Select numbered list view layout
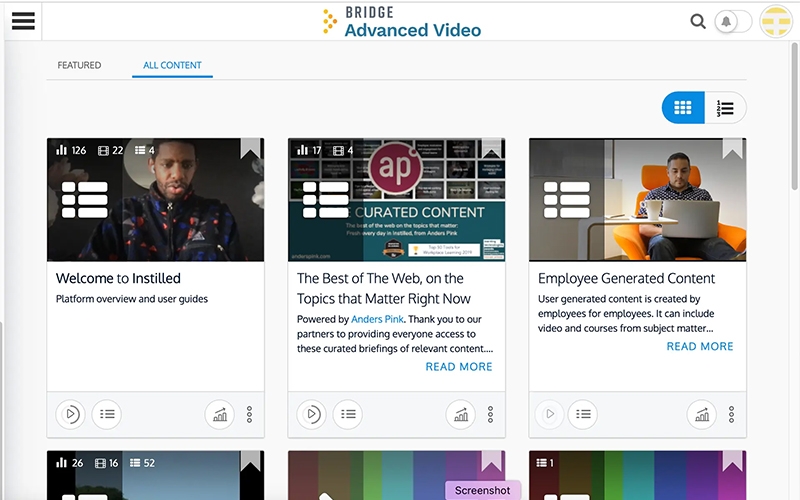Screen dimensions: 800x500 point(726,108)
